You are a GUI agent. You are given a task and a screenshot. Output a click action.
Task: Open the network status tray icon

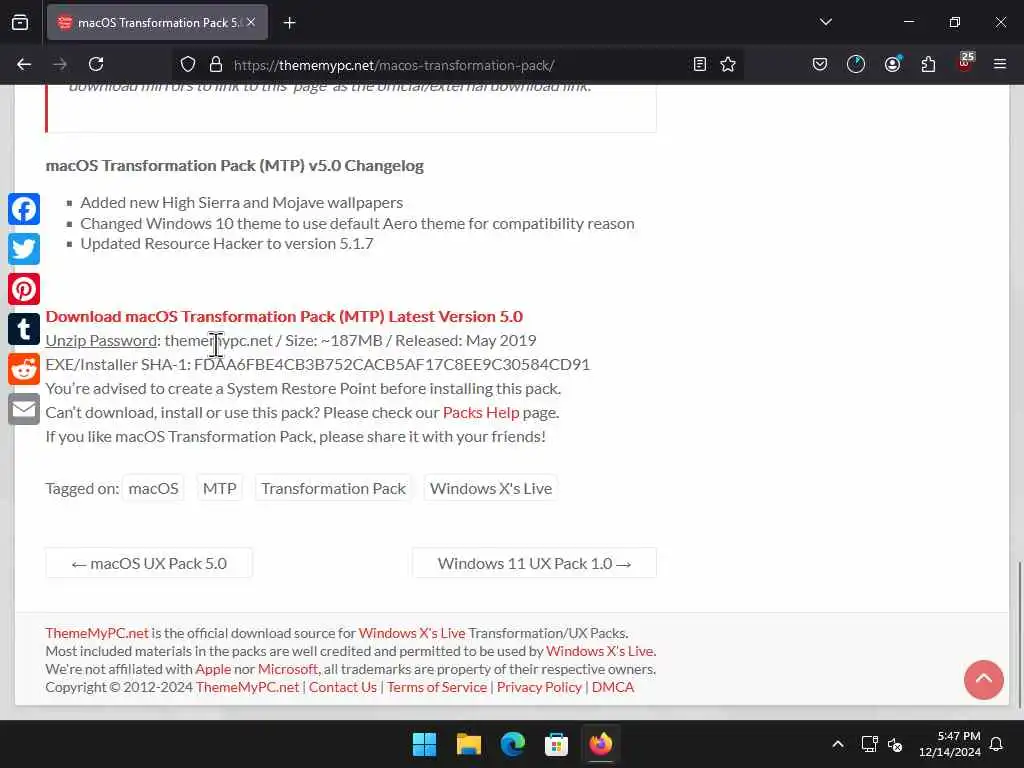pos(869,744)
